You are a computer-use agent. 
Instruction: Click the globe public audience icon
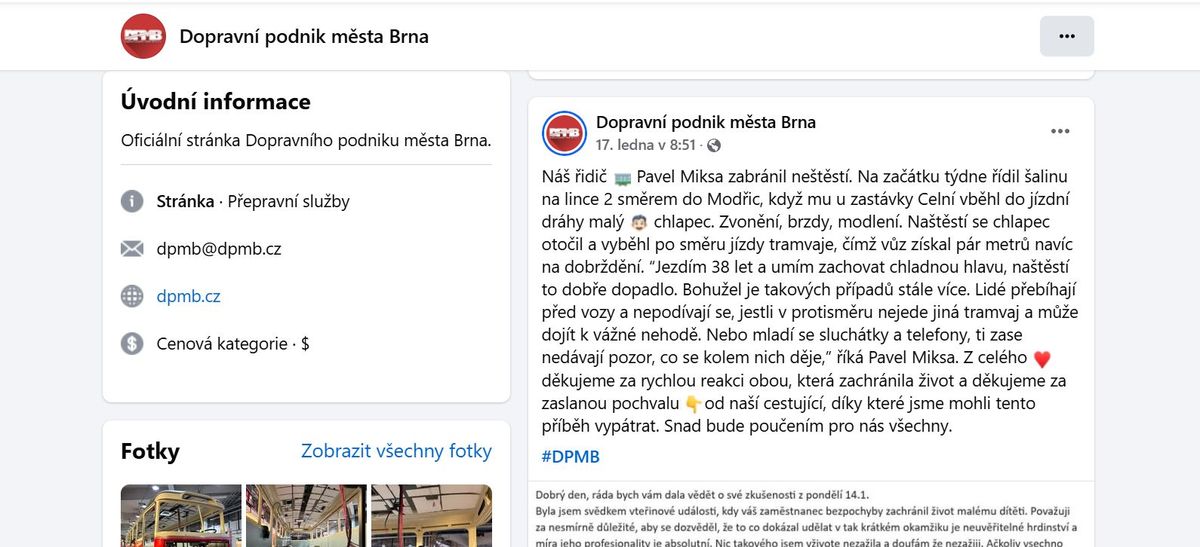pos(714,146)
